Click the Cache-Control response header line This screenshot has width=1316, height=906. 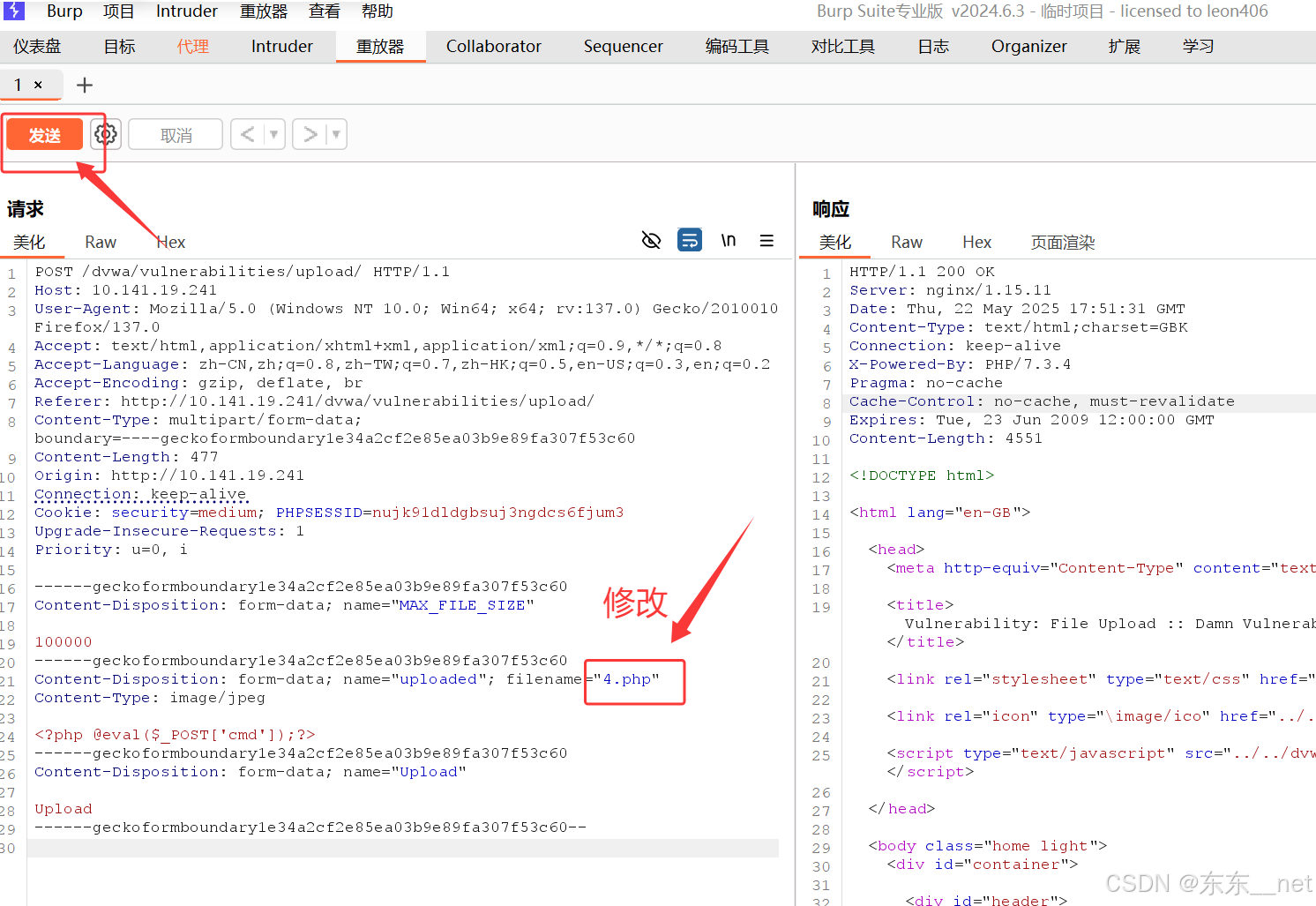[x=1042, y=401]
